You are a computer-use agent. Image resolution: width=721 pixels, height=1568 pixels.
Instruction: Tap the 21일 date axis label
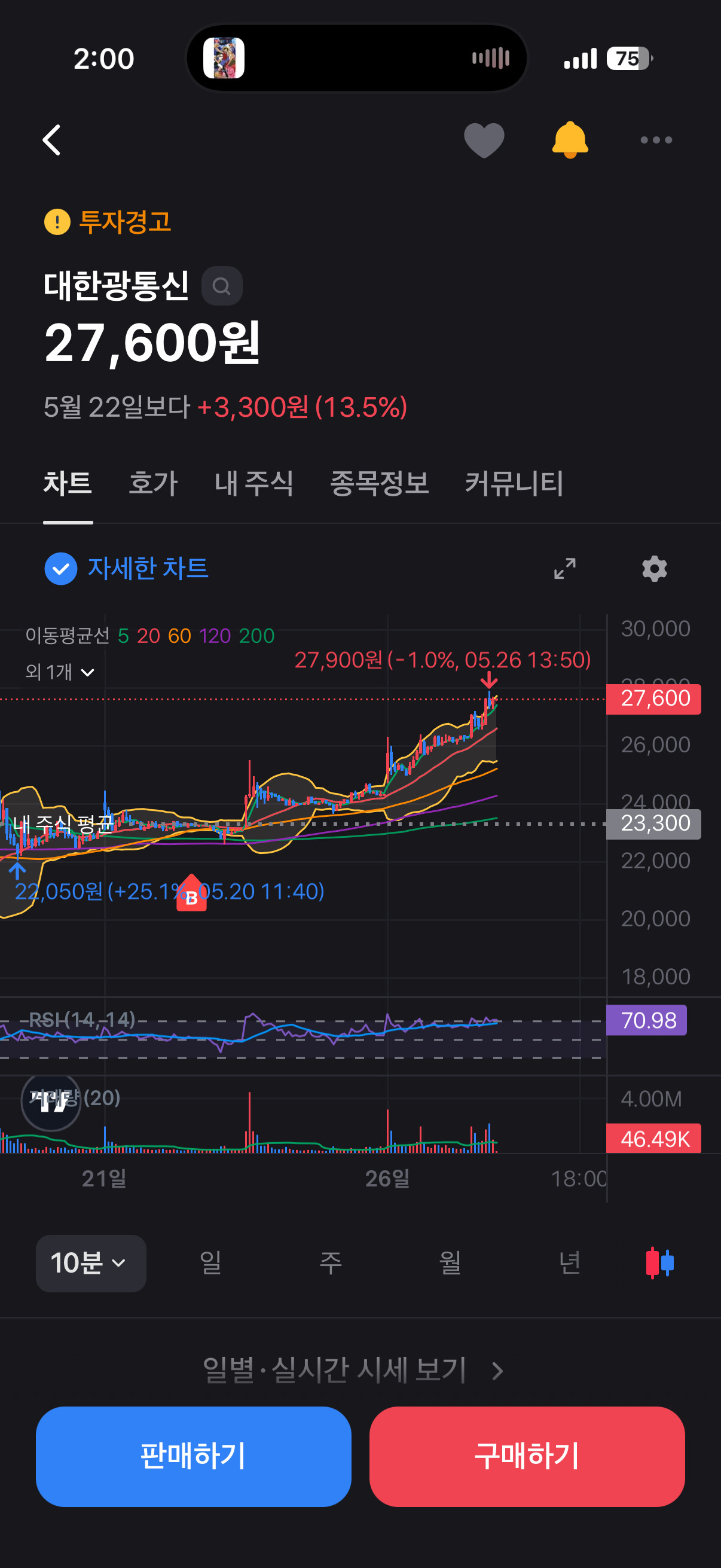(x=104, y=1179)
